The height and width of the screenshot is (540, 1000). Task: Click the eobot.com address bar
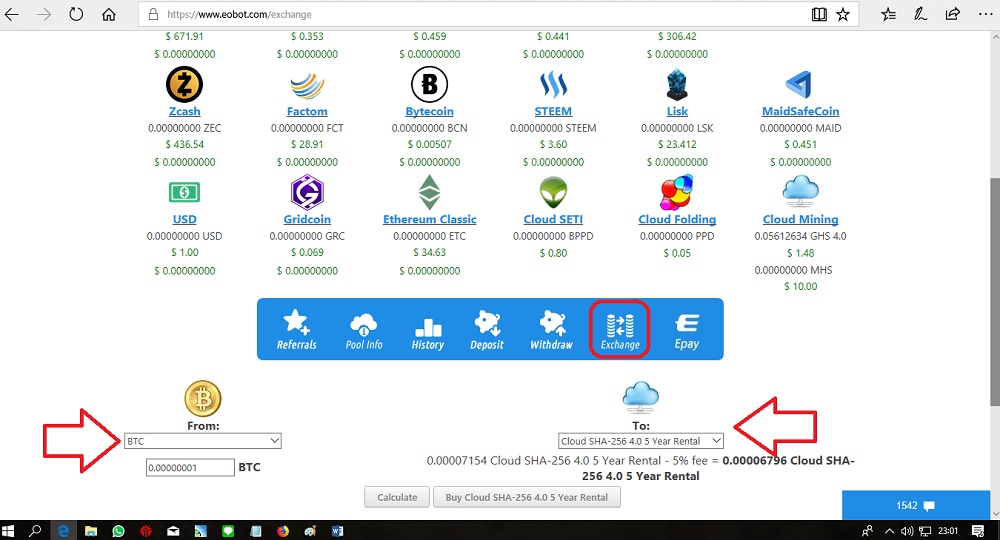(472, 14)
